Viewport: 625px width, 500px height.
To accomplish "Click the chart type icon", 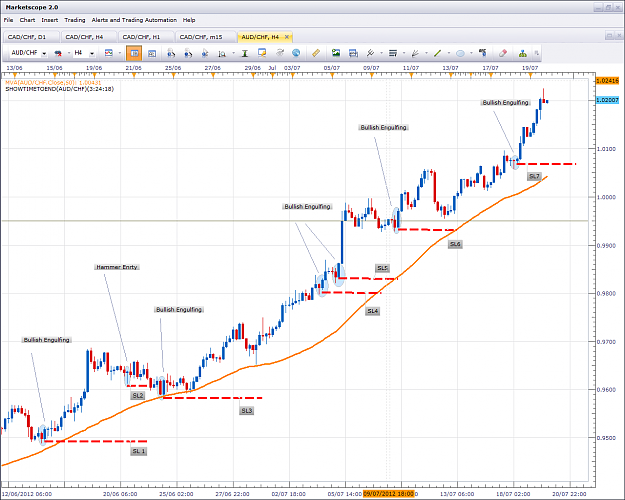I will 108,53.
